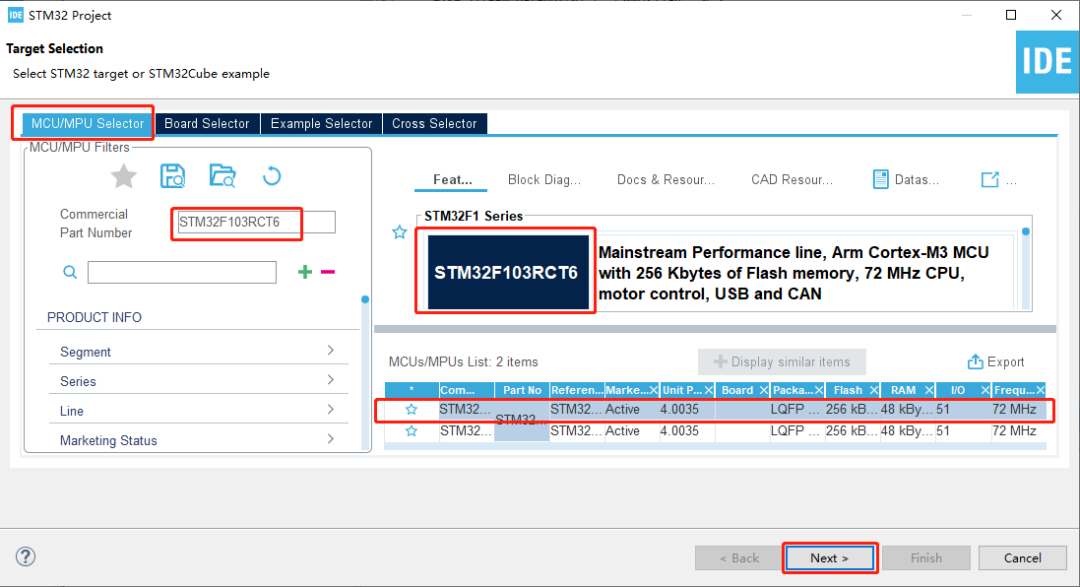Screen dimensions: 1080x587
Task: Remove the RAM column
Action: [x=928, y=391]
